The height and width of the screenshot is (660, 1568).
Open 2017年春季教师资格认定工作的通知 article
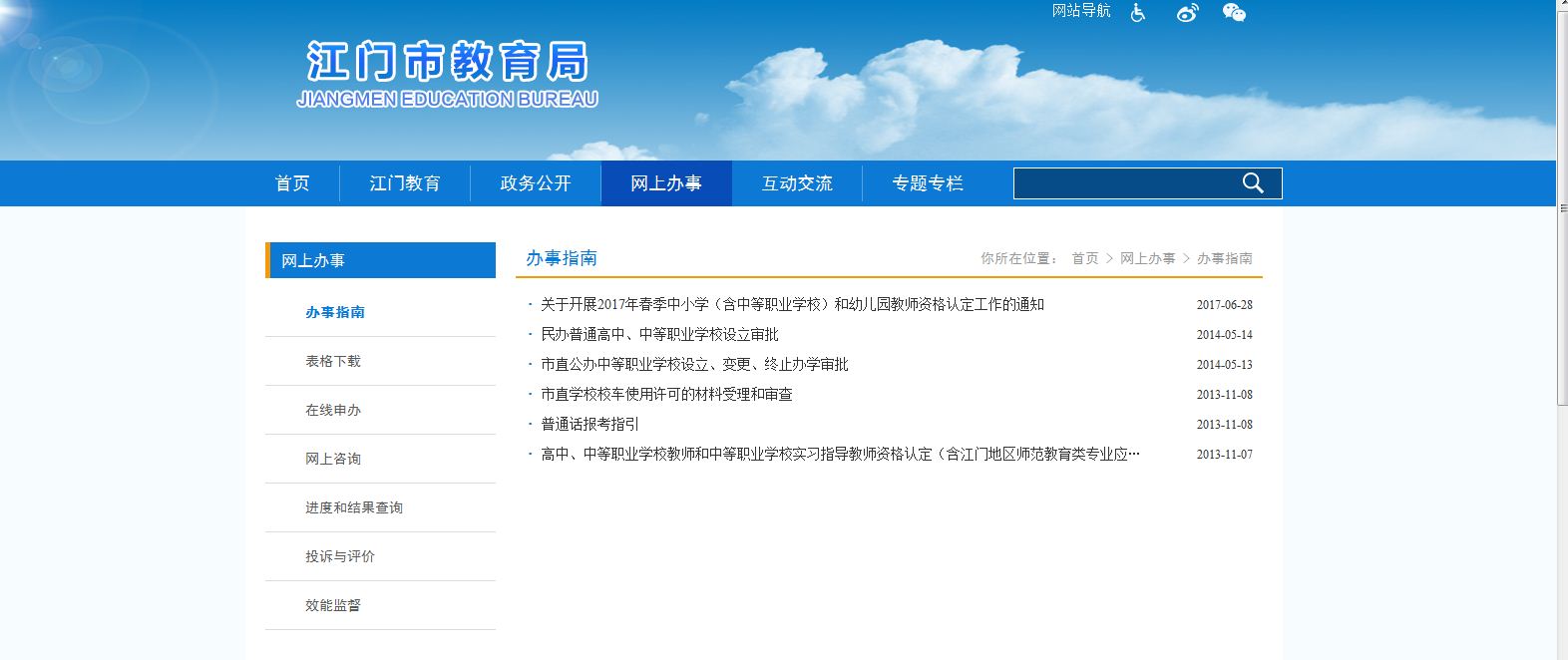[792, 305]
